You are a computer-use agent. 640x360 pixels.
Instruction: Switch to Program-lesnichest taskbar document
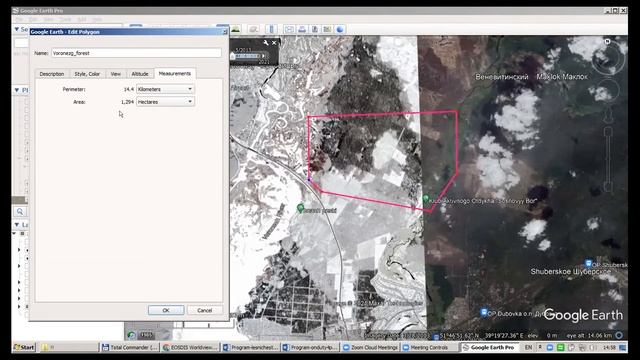click(251, 347)
